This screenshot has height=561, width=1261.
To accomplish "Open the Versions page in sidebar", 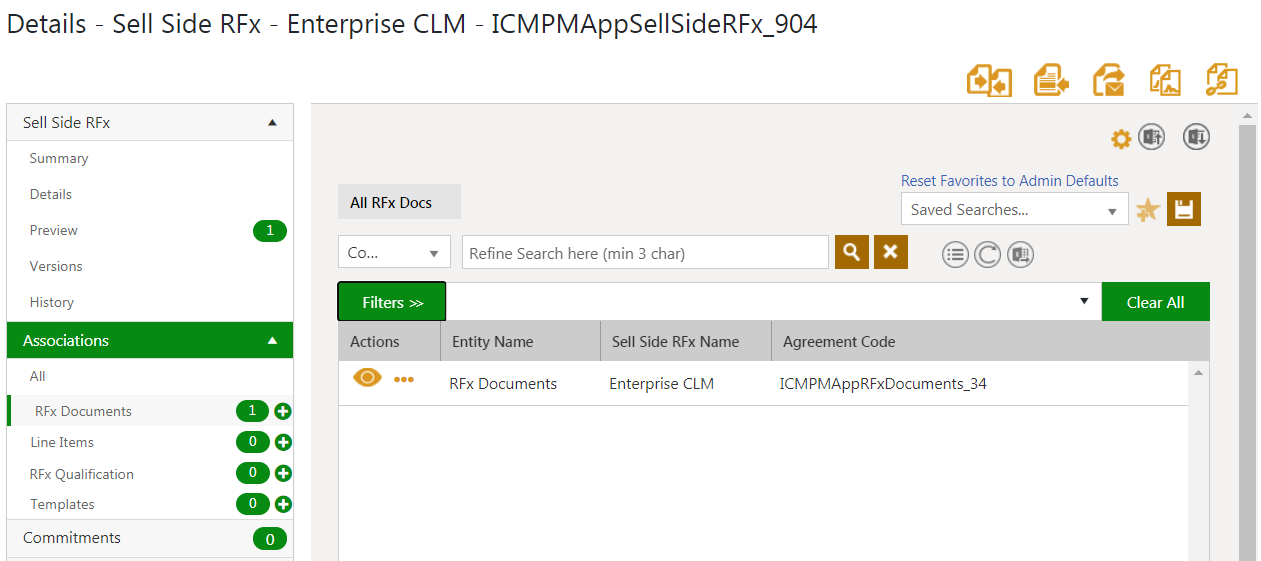I will [56, 266].
